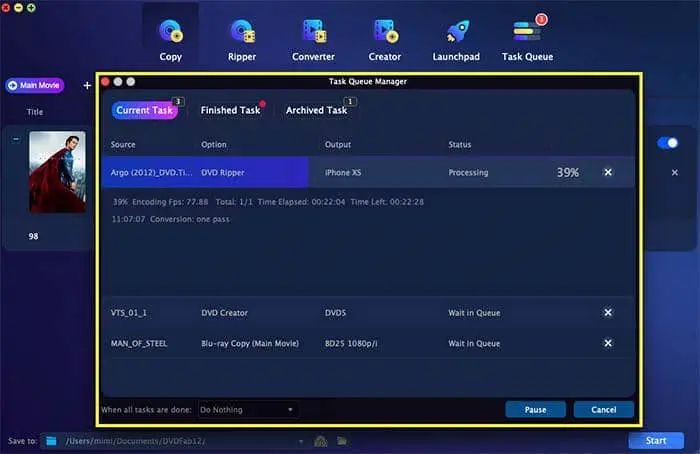
Task: Remove the Argo DVD Ripper task
Action: tap(608, 172)
